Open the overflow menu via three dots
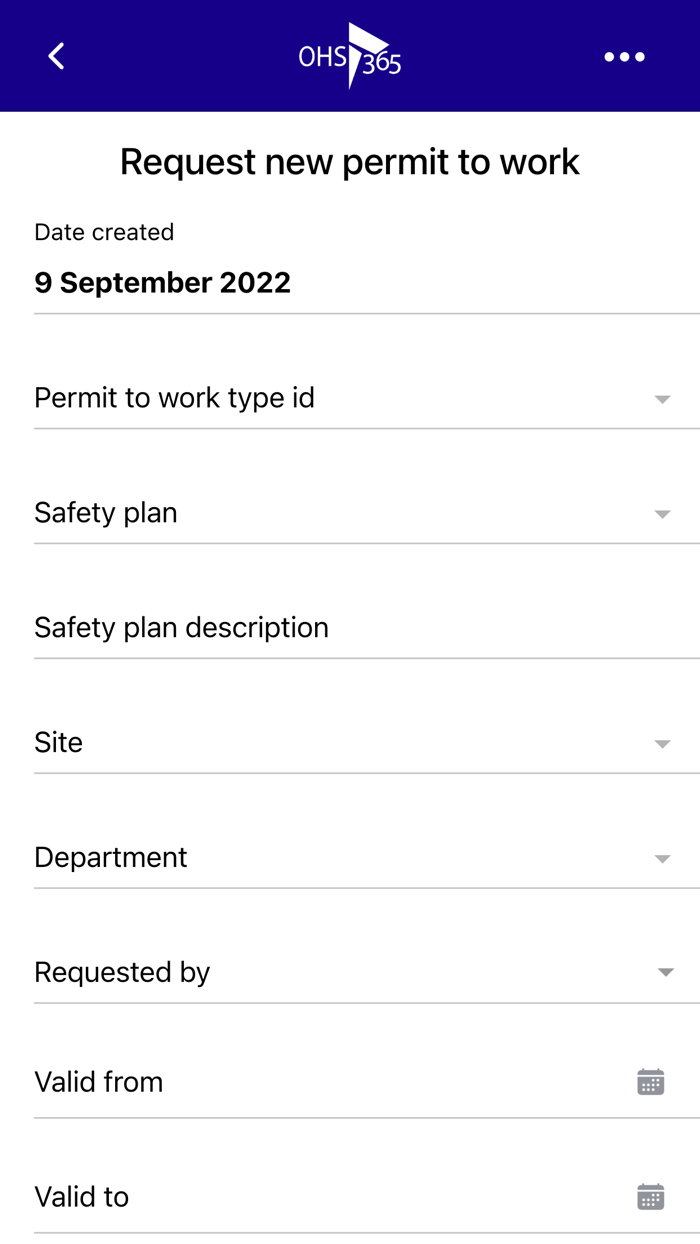The image size is (700, 1244). [624, 57]
